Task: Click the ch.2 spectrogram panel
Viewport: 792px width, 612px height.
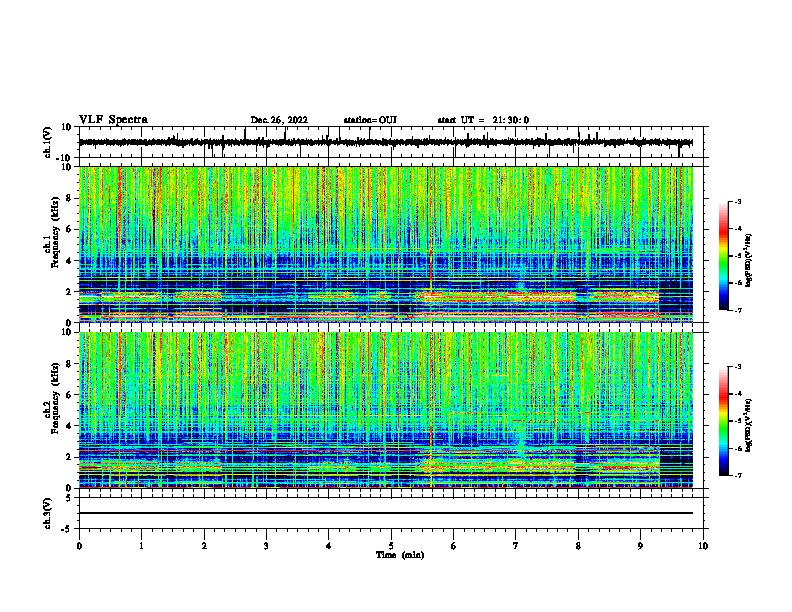Action: pyautogui.click(x=386, y=410)
